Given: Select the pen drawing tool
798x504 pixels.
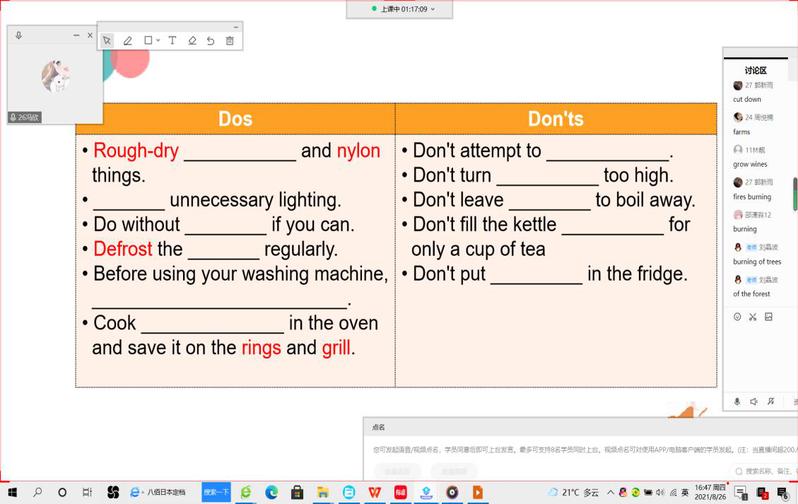Looking at the screenshot, I should 127,41.
